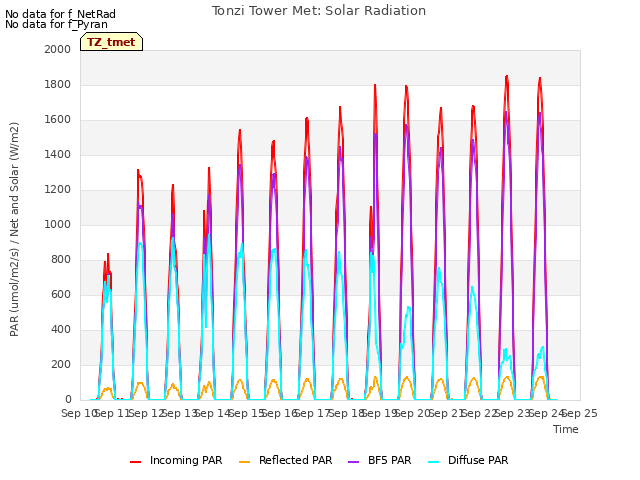Image resolution: width=640 pixels, height=480 pixels.
Task: Click the 400 y-axis tick label
Action: 61,329
